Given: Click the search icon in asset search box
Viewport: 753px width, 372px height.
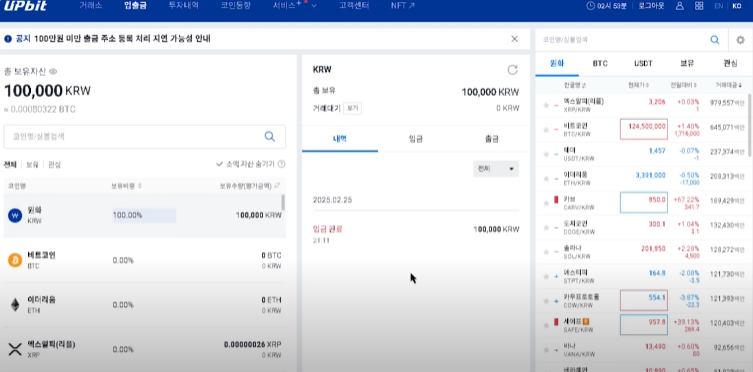Looking at the screenshot, I should click(269, 136).
